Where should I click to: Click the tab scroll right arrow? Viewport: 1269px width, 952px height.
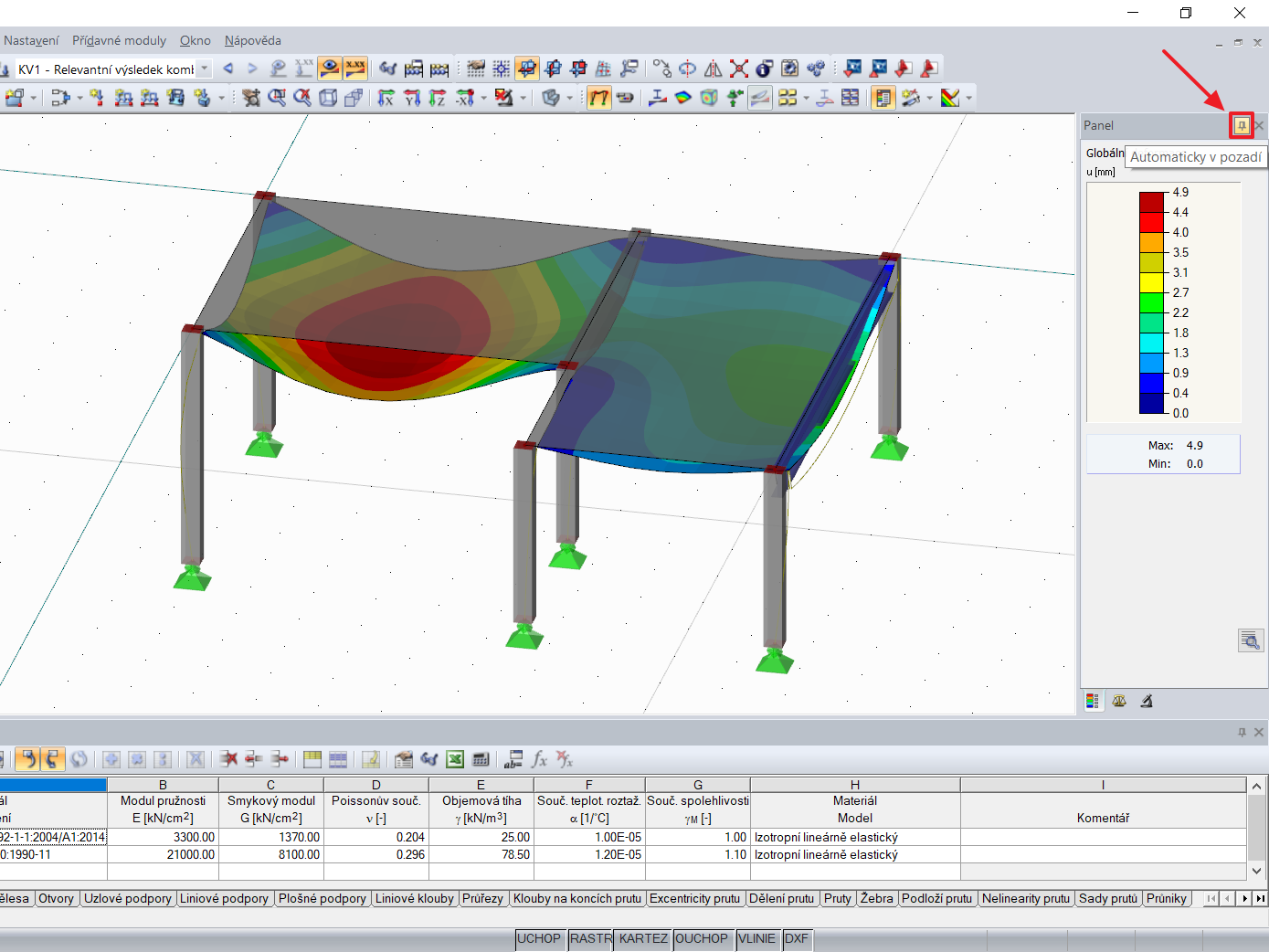click(1244, 899)
